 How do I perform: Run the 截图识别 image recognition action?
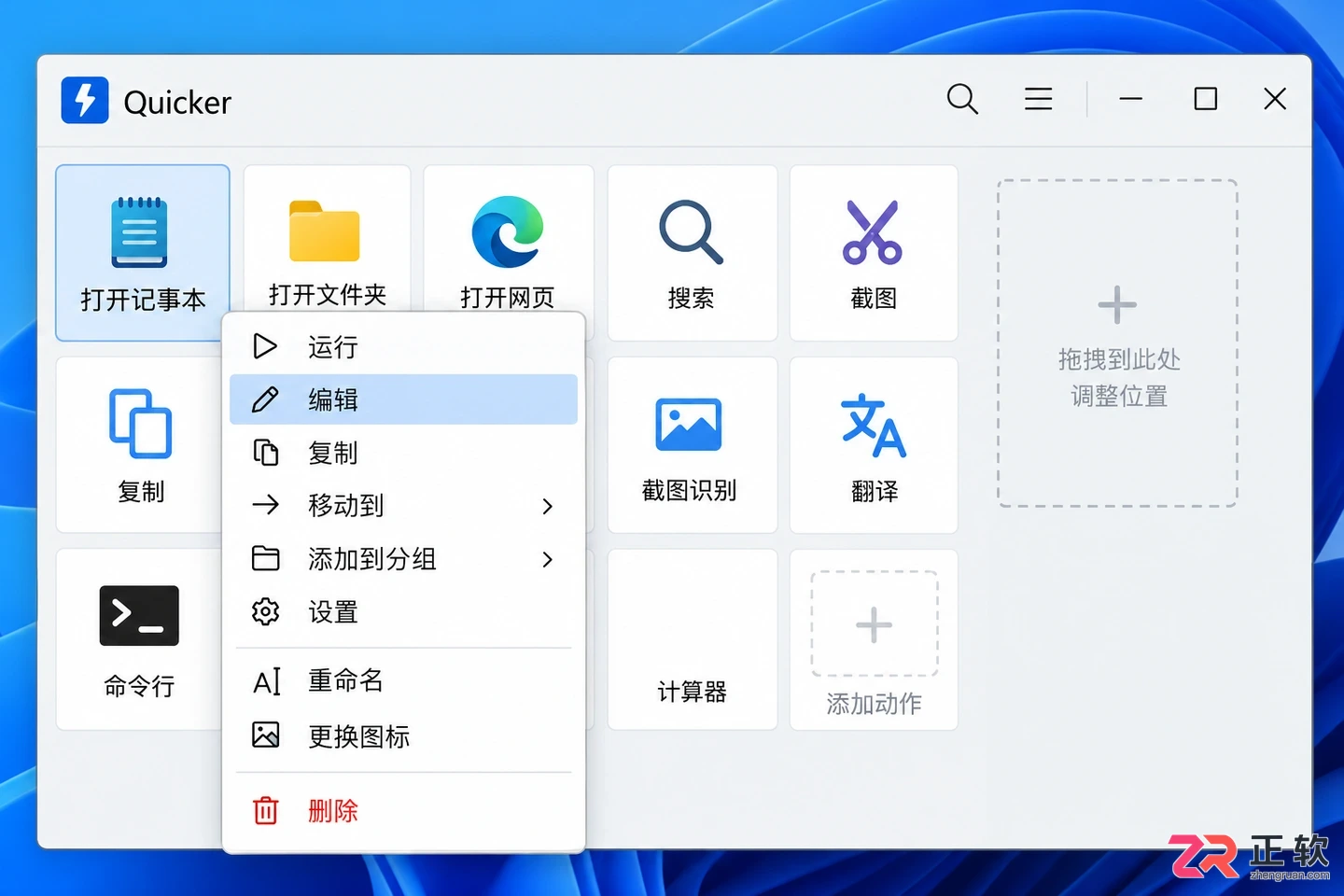click(692, 445)
